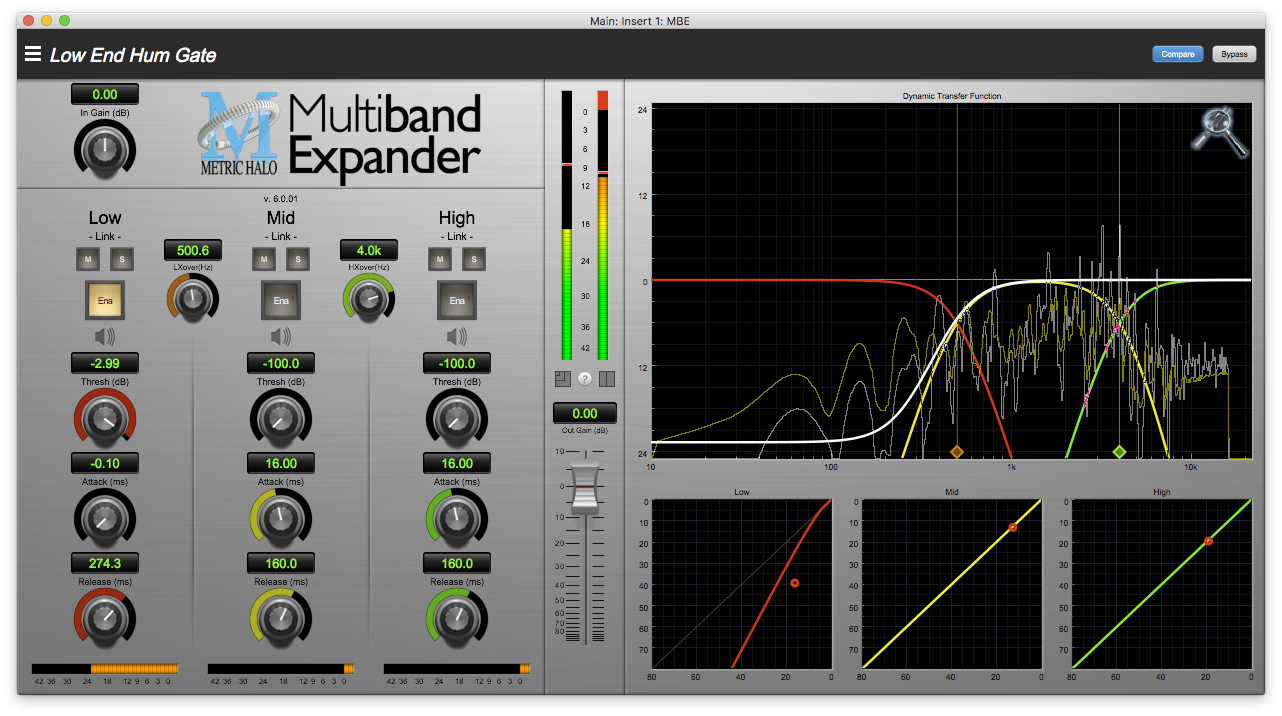Click the Mid band speaker icon
This screenshot has width=1282, height=716.
tap(280, 337)
